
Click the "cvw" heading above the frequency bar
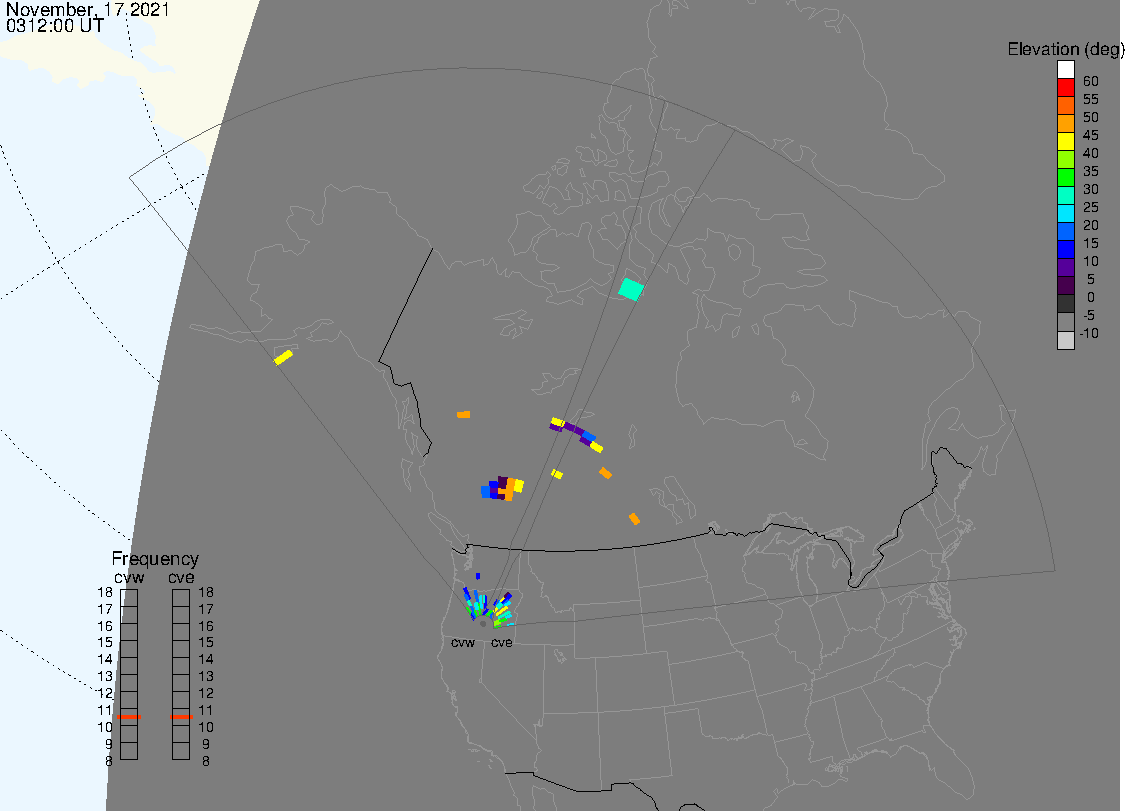point(129,577)
